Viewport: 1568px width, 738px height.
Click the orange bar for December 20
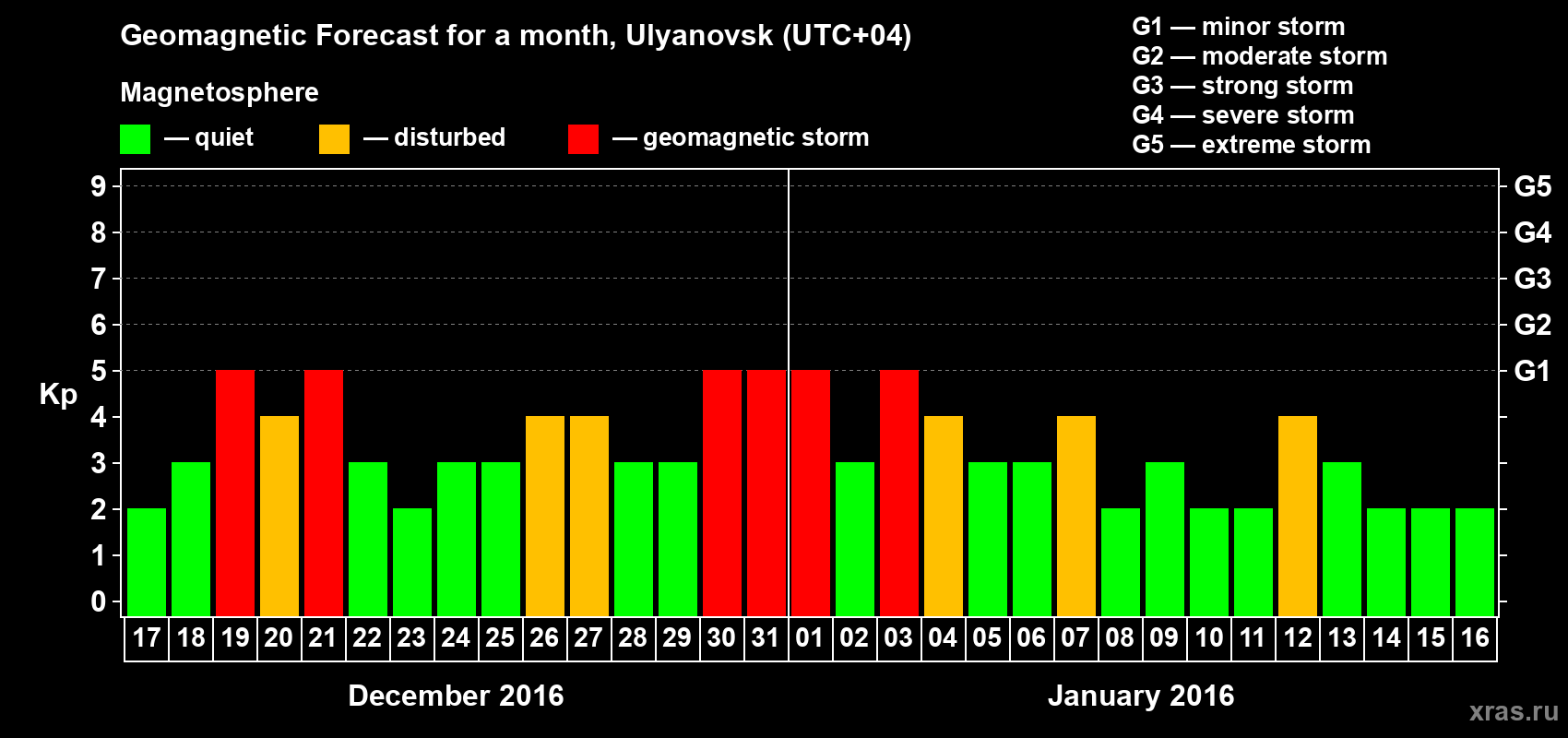click(x=279, y=516)
